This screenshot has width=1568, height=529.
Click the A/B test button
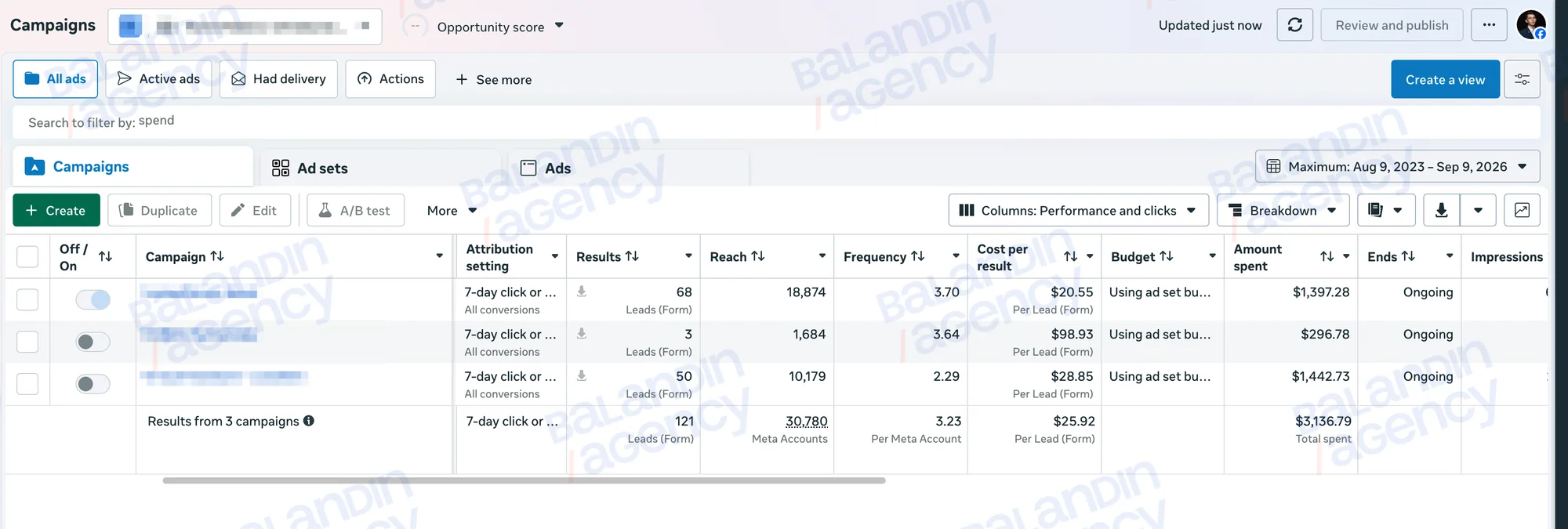[x=355, y=210]
